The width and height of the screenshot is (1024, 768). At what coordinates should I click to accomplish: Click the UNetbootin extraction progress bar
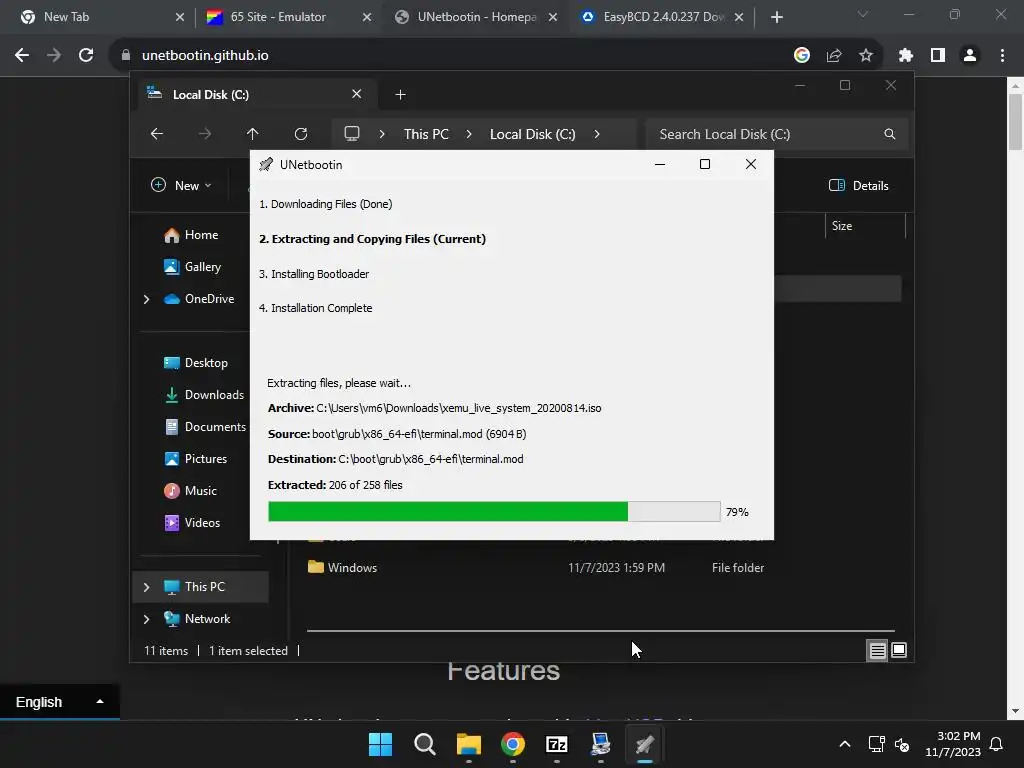pos(494,512)
